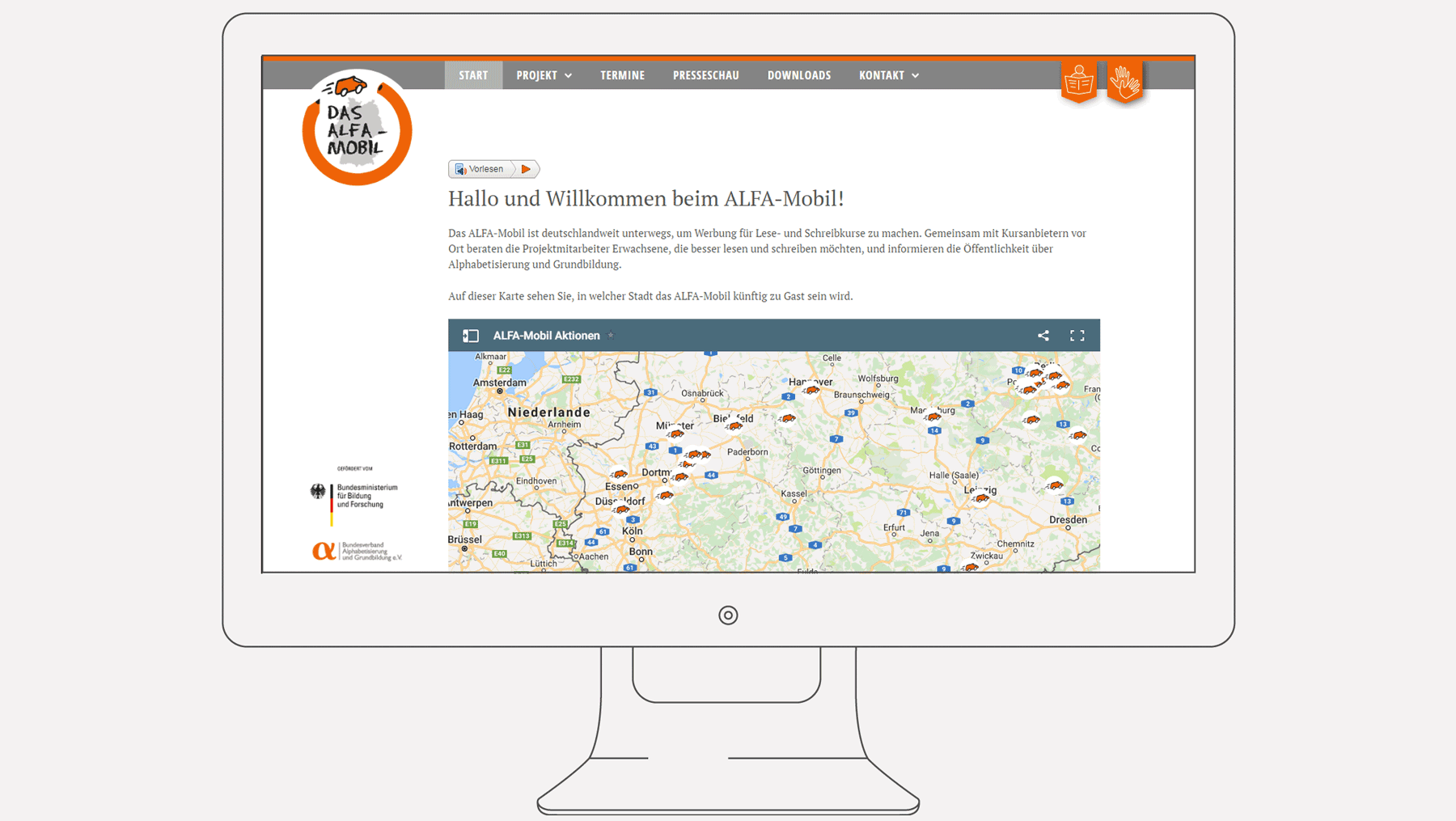This screenshot has height=821, width=1456.
Task: Click the Osnabrück label on the map
Action: [x=702, y=393]
